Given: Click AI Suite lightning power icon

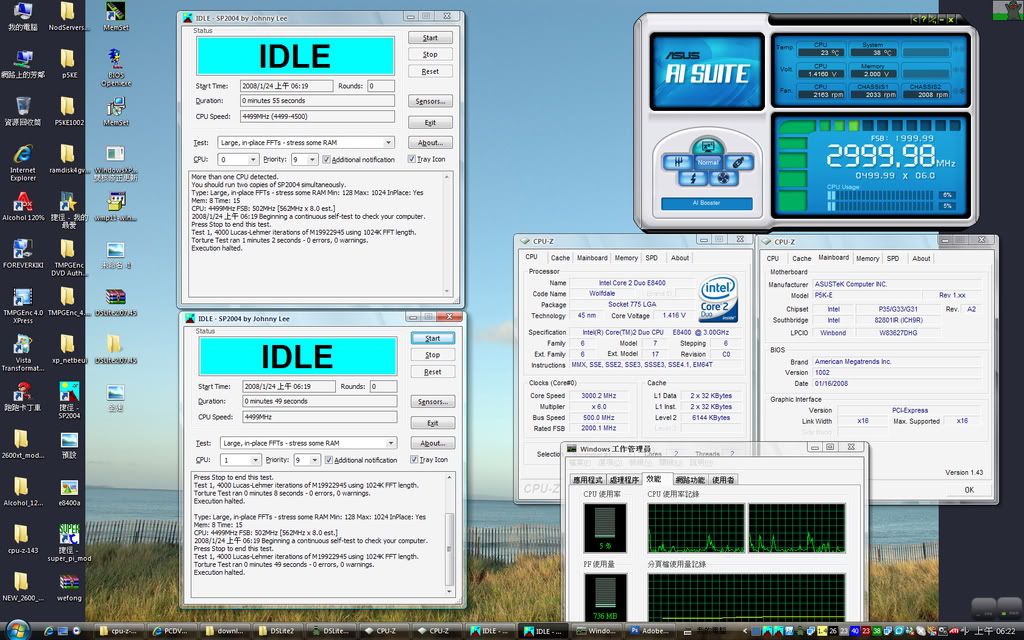Looking at the screenshot, I should (693, 178).
